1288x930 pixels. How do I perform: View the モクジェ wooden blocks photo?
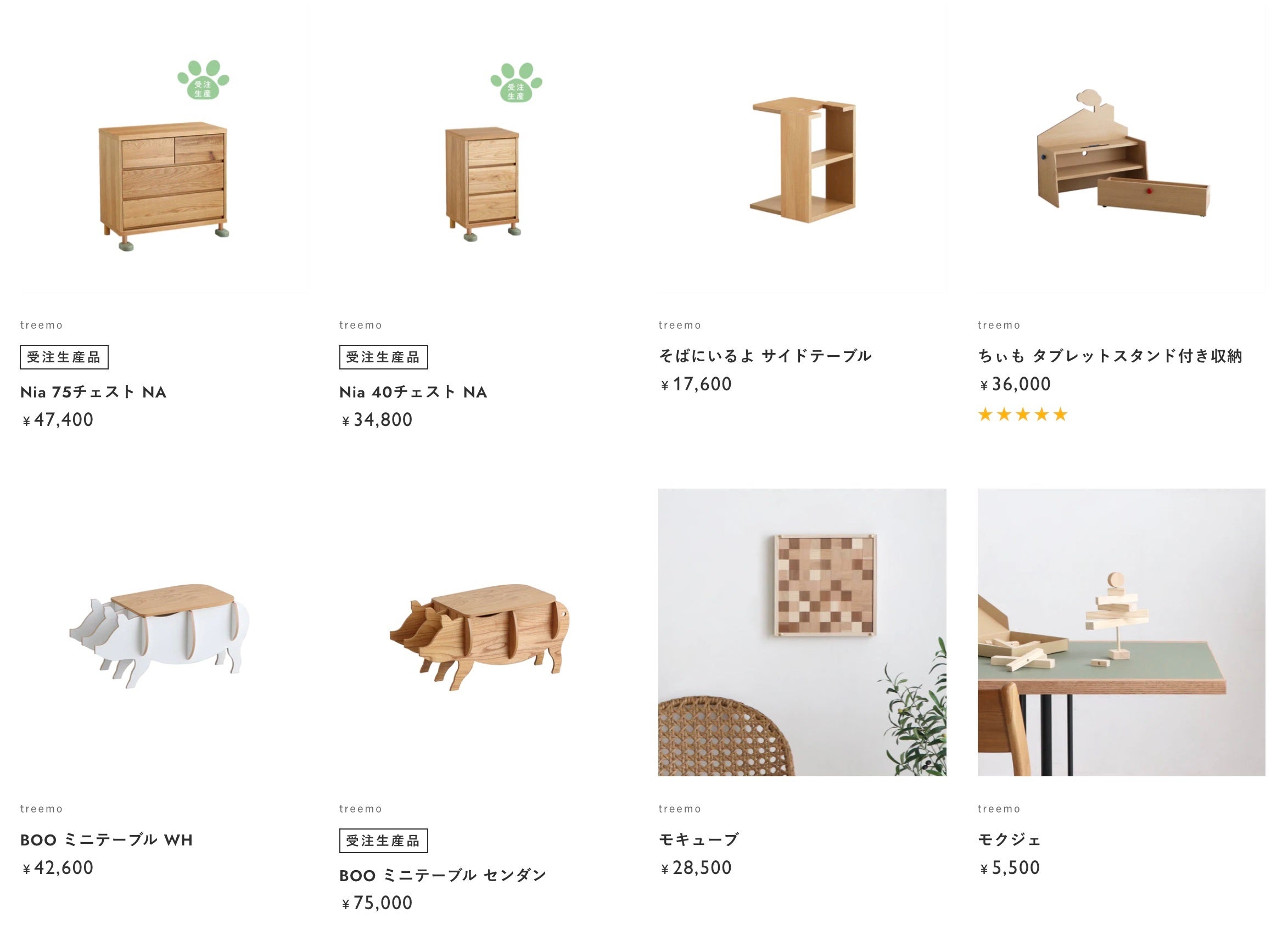click(x=1121, y=632)
